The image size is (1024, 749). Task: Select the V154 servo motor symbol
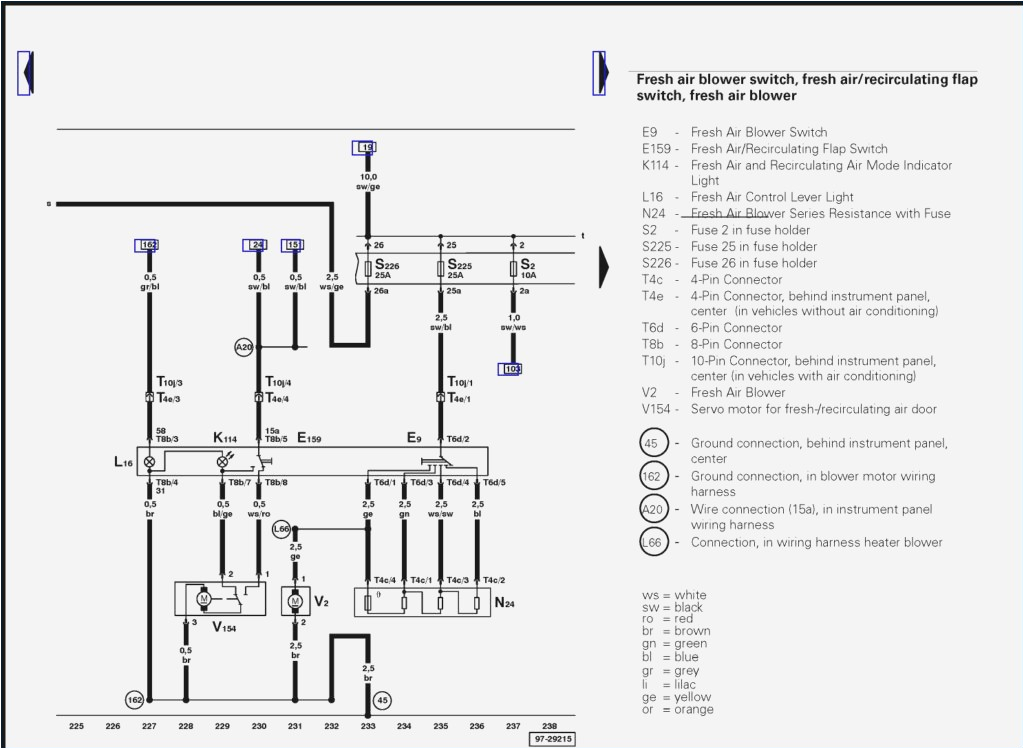204,599
